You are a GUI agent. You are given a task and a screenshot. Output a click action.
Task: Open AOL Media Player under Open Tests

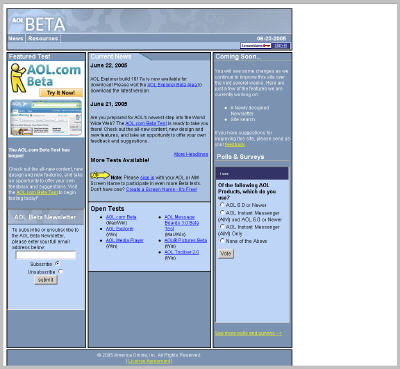click(x=125, y=240)
